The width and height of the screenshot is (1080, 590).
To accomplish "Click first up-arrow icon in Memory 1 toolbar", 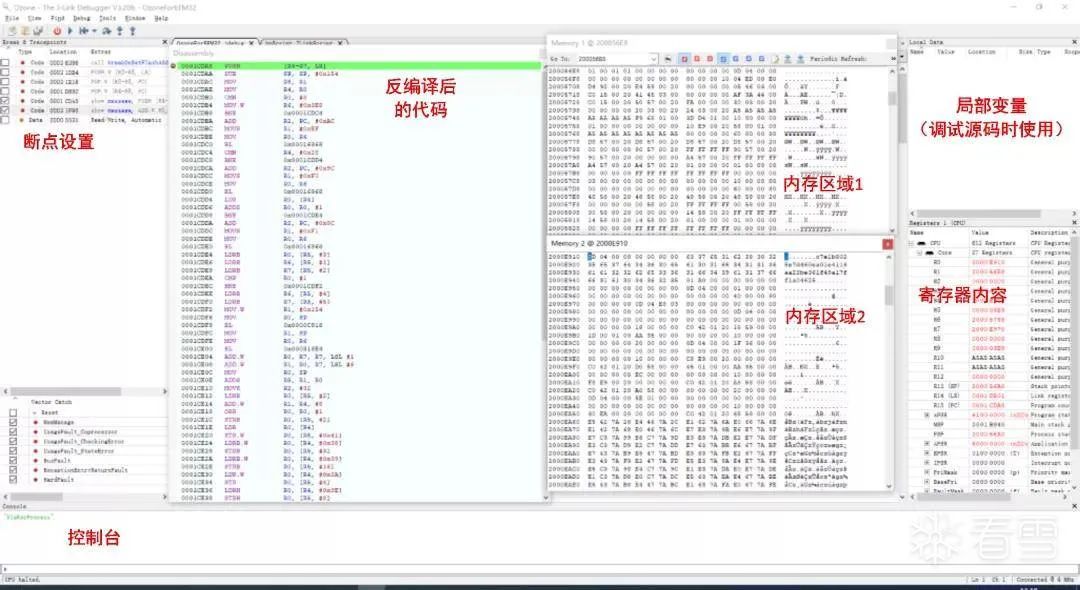I will click(x=788, y=59).
